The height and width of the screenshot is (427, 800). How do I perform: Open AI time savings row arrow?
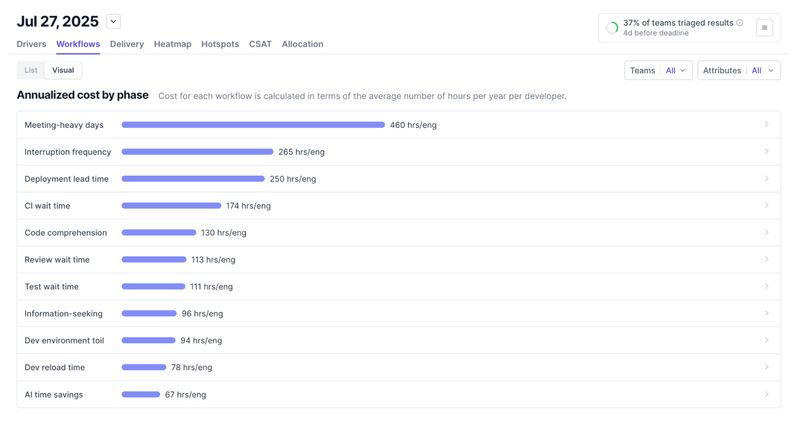click(766, 395)
